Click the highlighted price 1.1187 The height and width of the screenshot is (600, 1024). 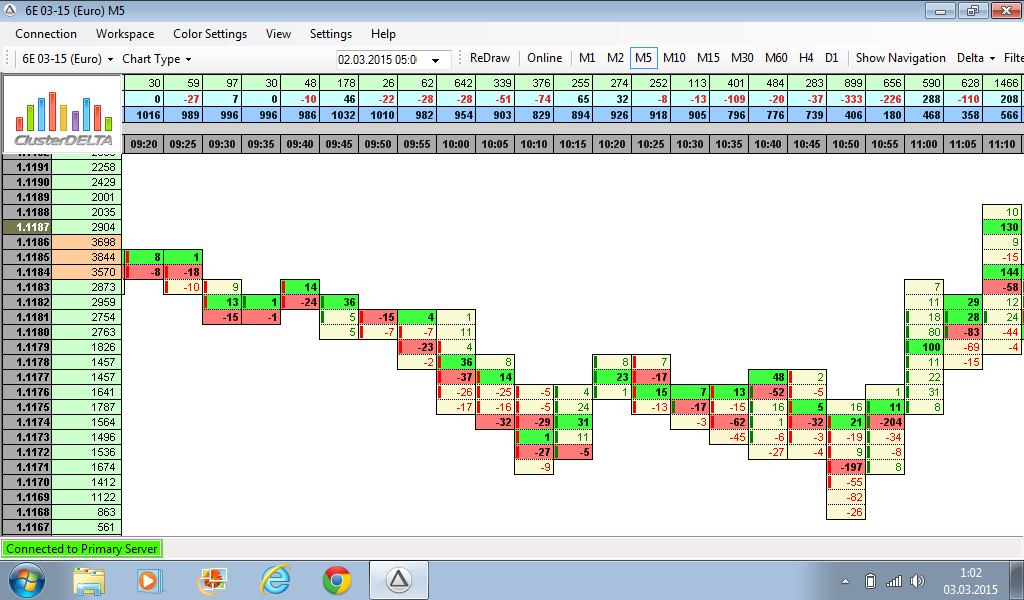click(x=27, y=227)
